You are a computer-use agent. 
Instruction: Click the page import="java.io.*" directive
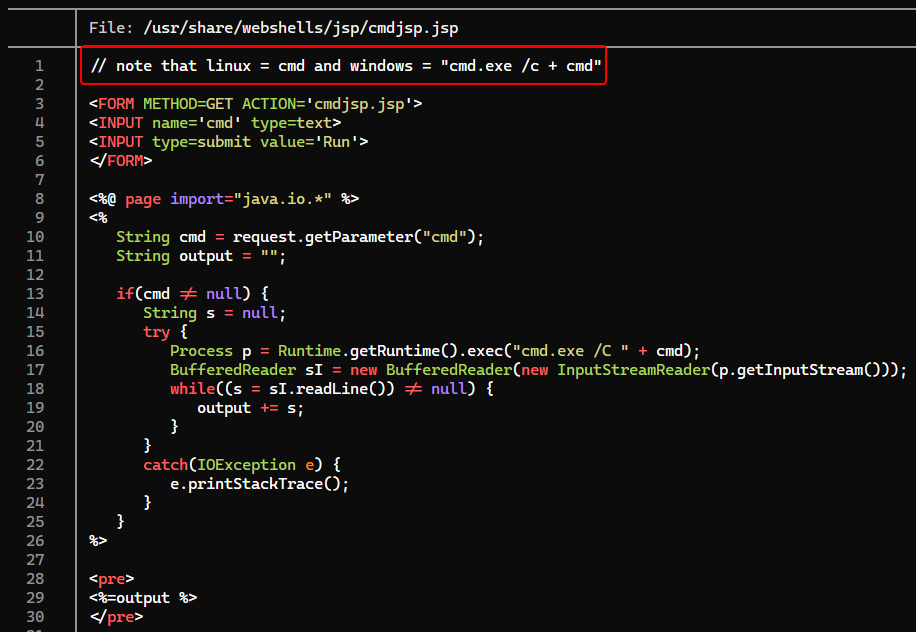tap(224, 199)
